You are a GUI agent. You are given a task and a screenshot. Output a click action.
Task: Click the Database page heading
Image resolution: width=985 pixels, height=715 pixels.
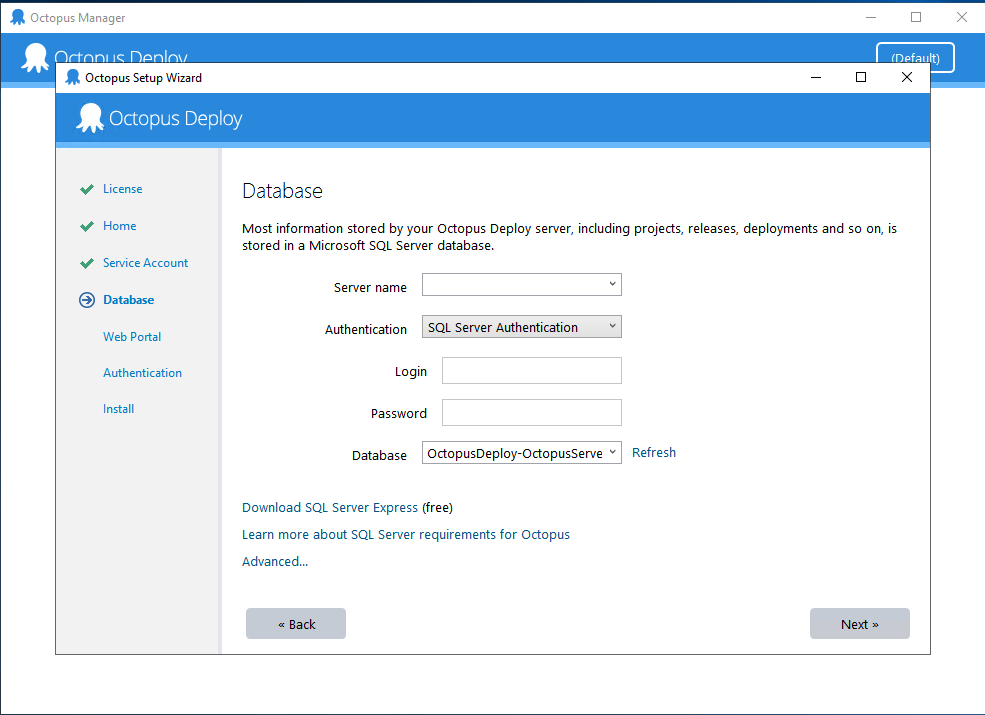[x=283, y=191]
